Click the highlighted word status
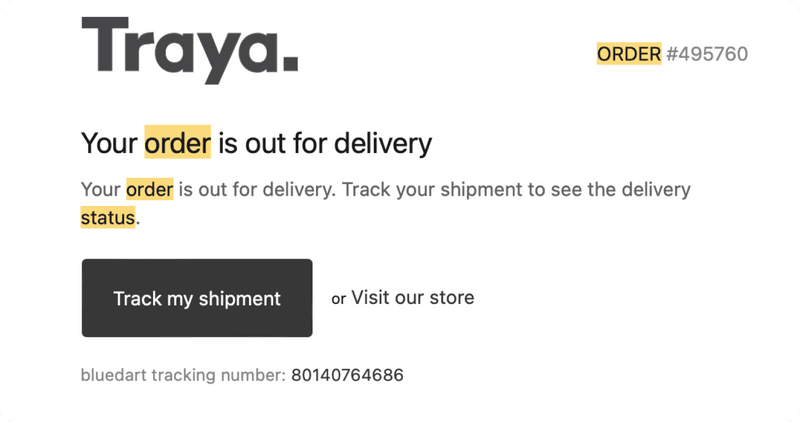The height and width of the screenshot is (422, 800). 107,217
